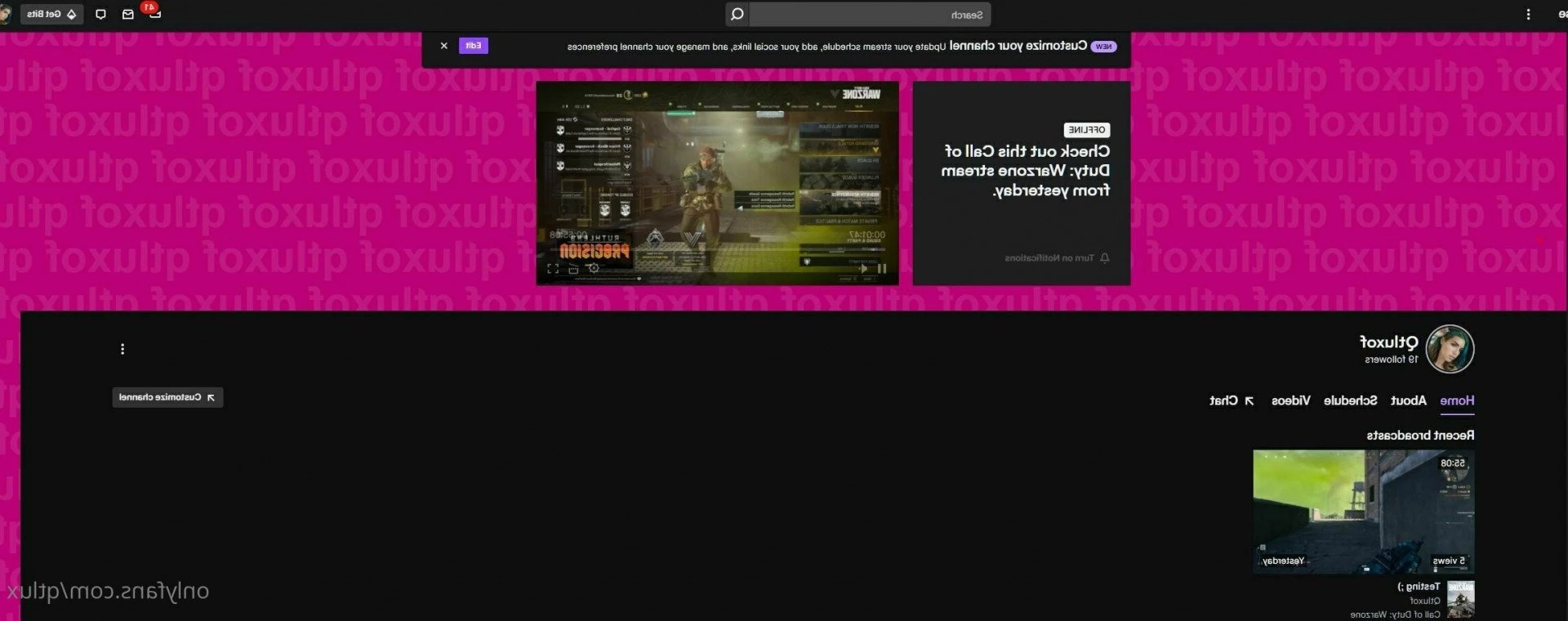Click Warzone game box art icon
Image resolution: width=1568 pixels, height=621 pixels.
click(1461, 600)
